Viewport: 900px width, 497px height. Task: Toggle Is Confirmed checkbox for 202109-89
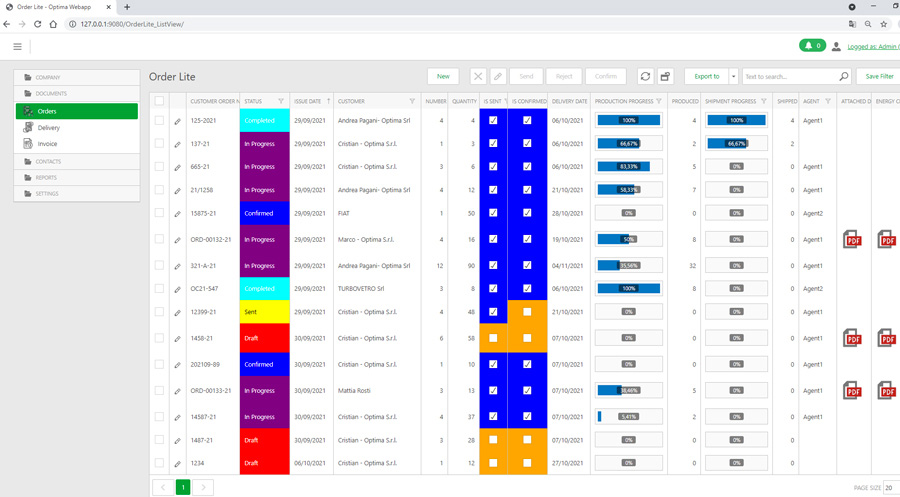tap(527, 364)
